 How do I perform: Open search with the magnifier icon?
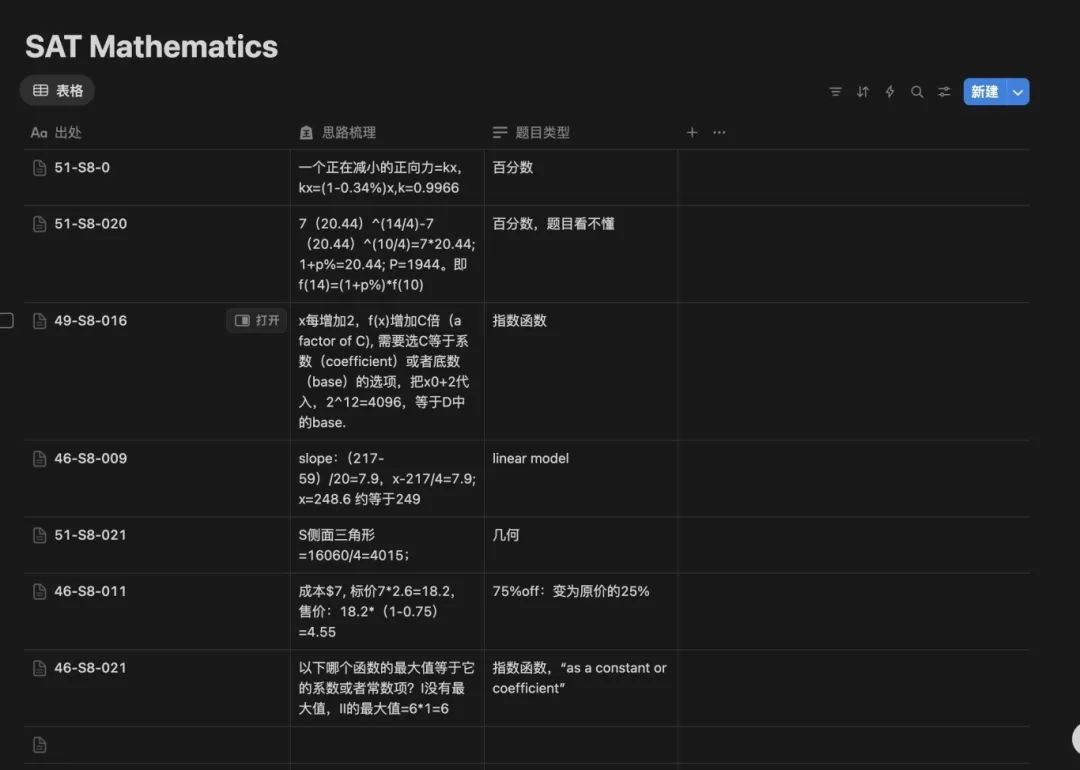coord(917,92)
